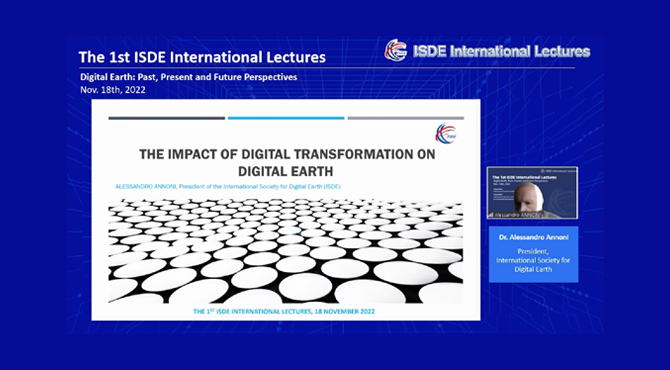Click the 'Alessandro ANNONI' name label on webcam

(517, 215)
